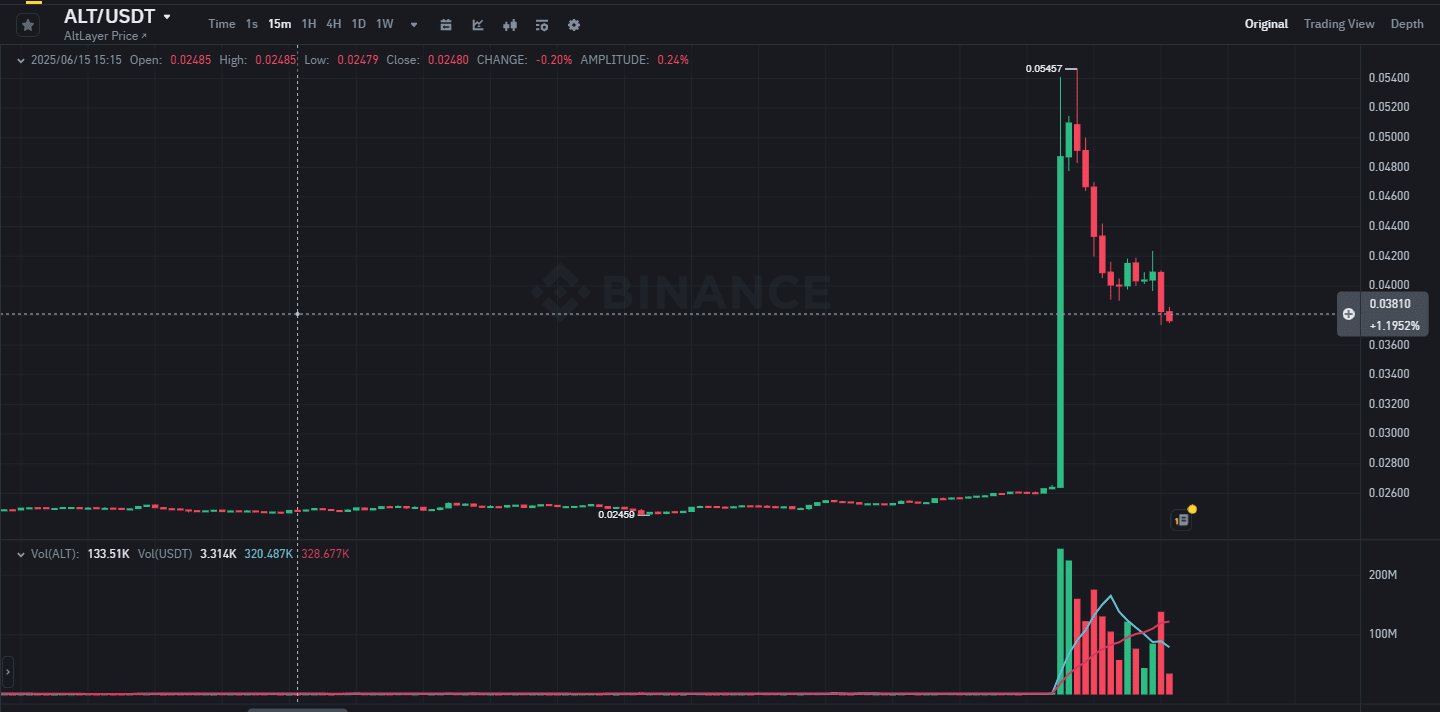Click the Vol(ALT) 133.51K value

[x=109, y=553]
